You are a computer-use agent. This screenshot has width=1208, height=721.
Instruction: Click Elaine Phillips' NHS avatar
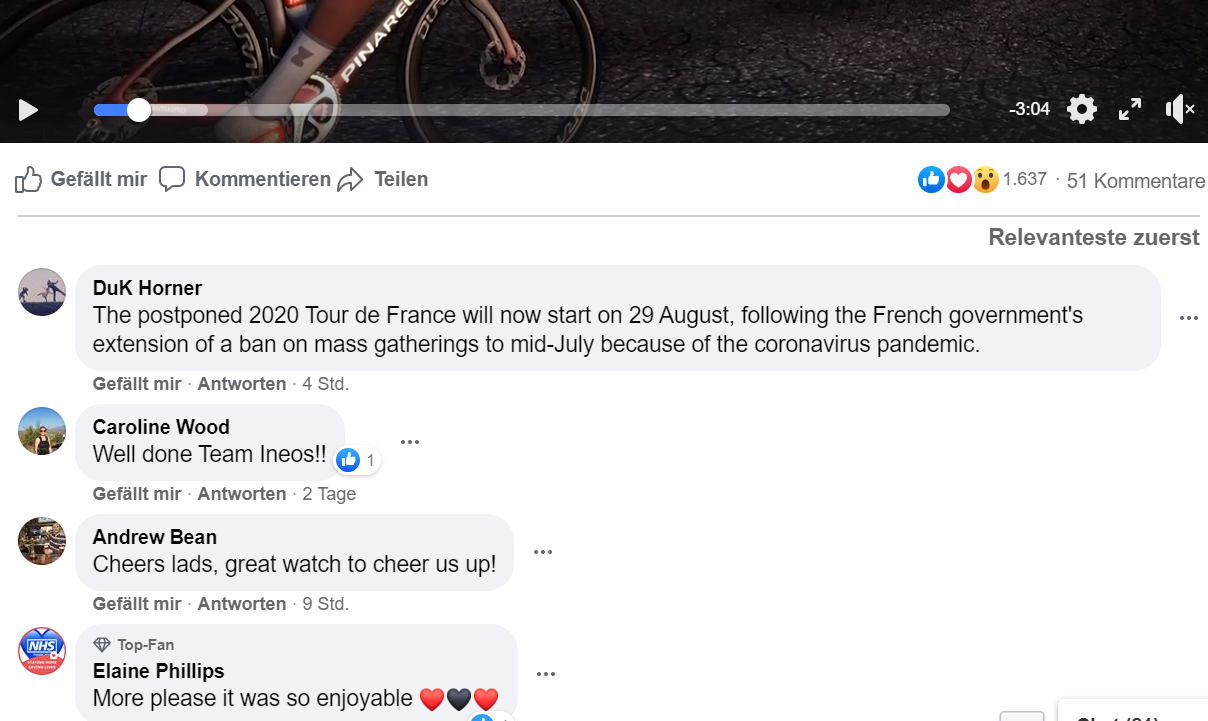pos(42,651)
